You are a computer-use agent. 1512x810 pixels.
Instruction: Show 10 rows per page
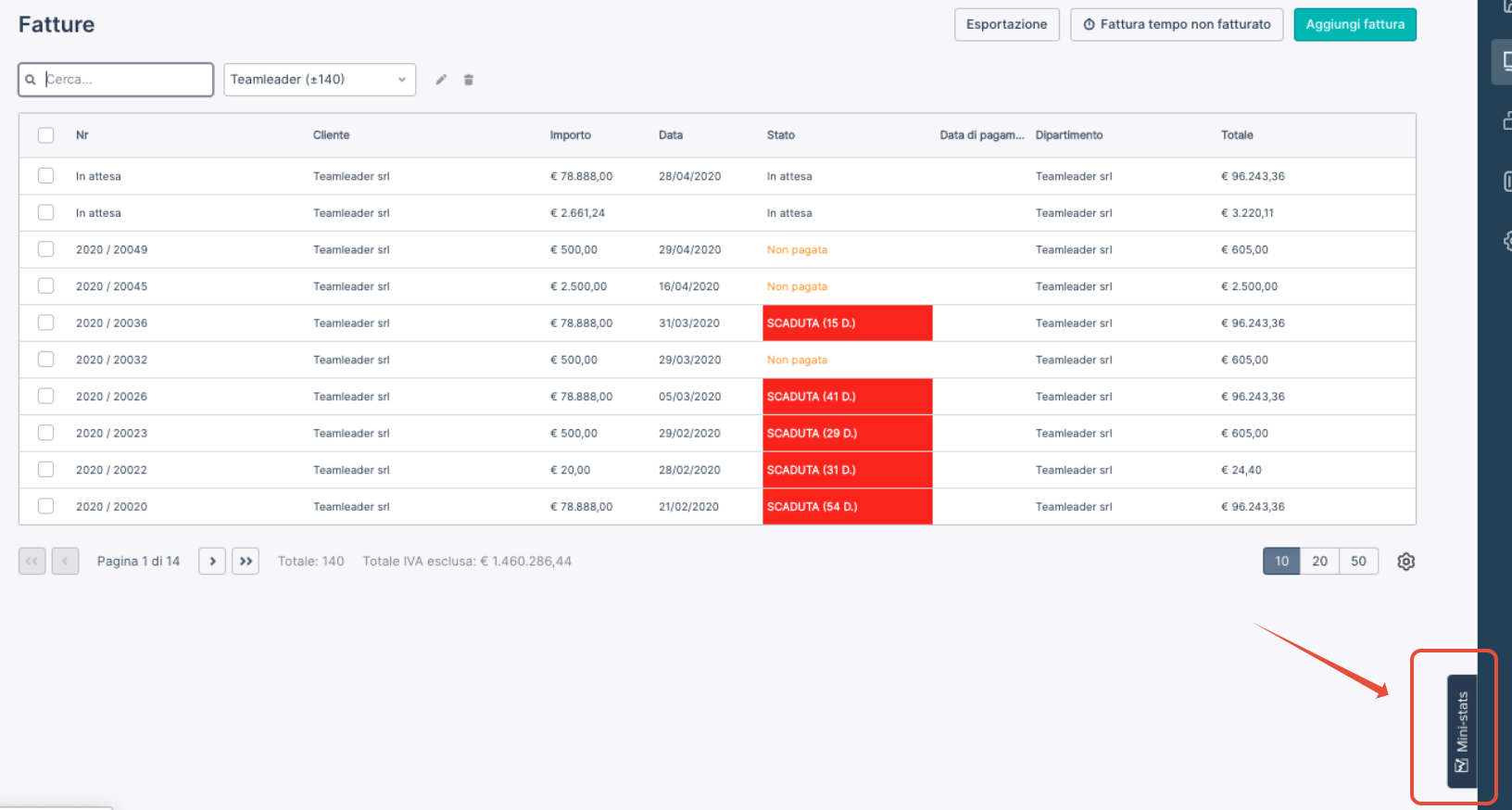tap(1281, 562)
